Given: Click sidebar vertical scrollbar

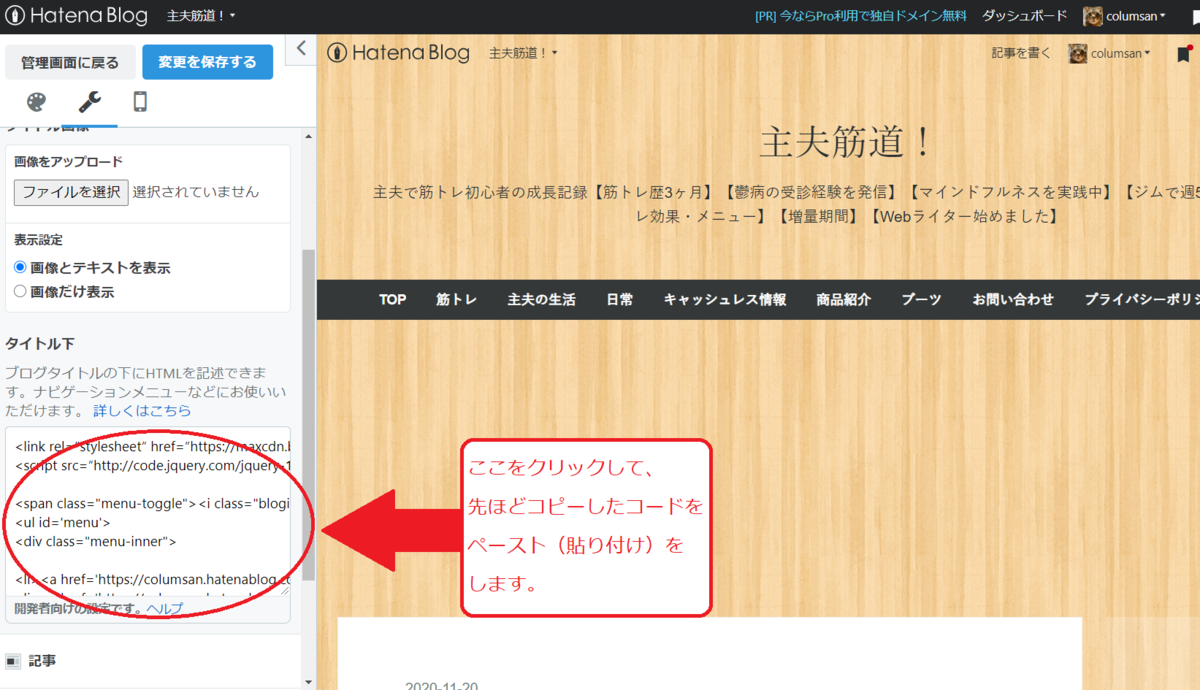Looking at the screenshot, I should (x=309, y=415).
